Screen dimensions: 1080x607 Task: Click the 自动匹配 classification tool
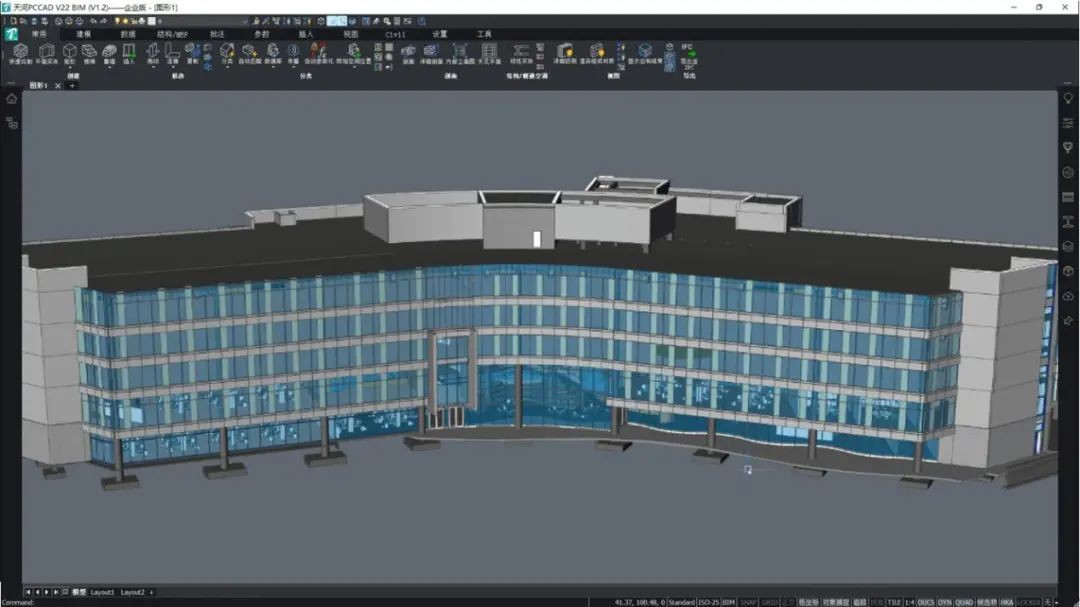coord(249,54)
